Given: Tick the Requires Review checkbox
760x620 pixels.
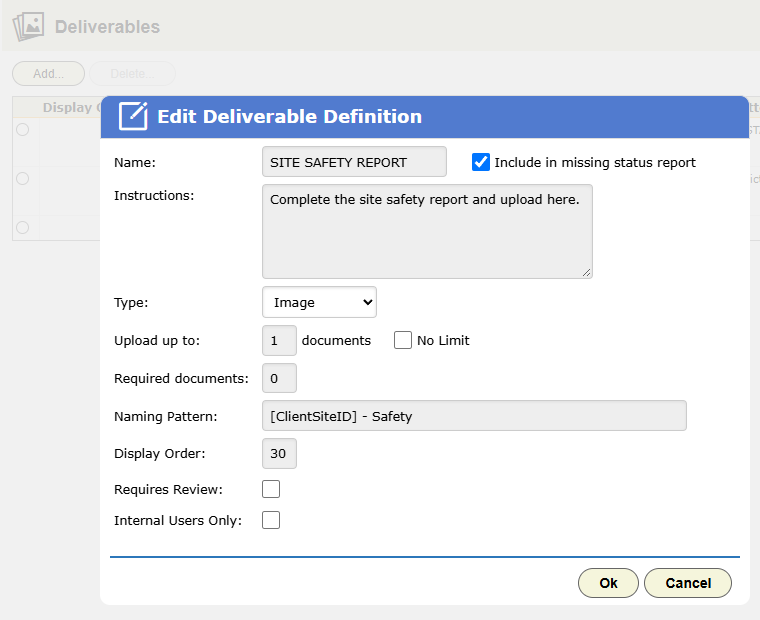Looking at the screenshot, I should [271, 489].
